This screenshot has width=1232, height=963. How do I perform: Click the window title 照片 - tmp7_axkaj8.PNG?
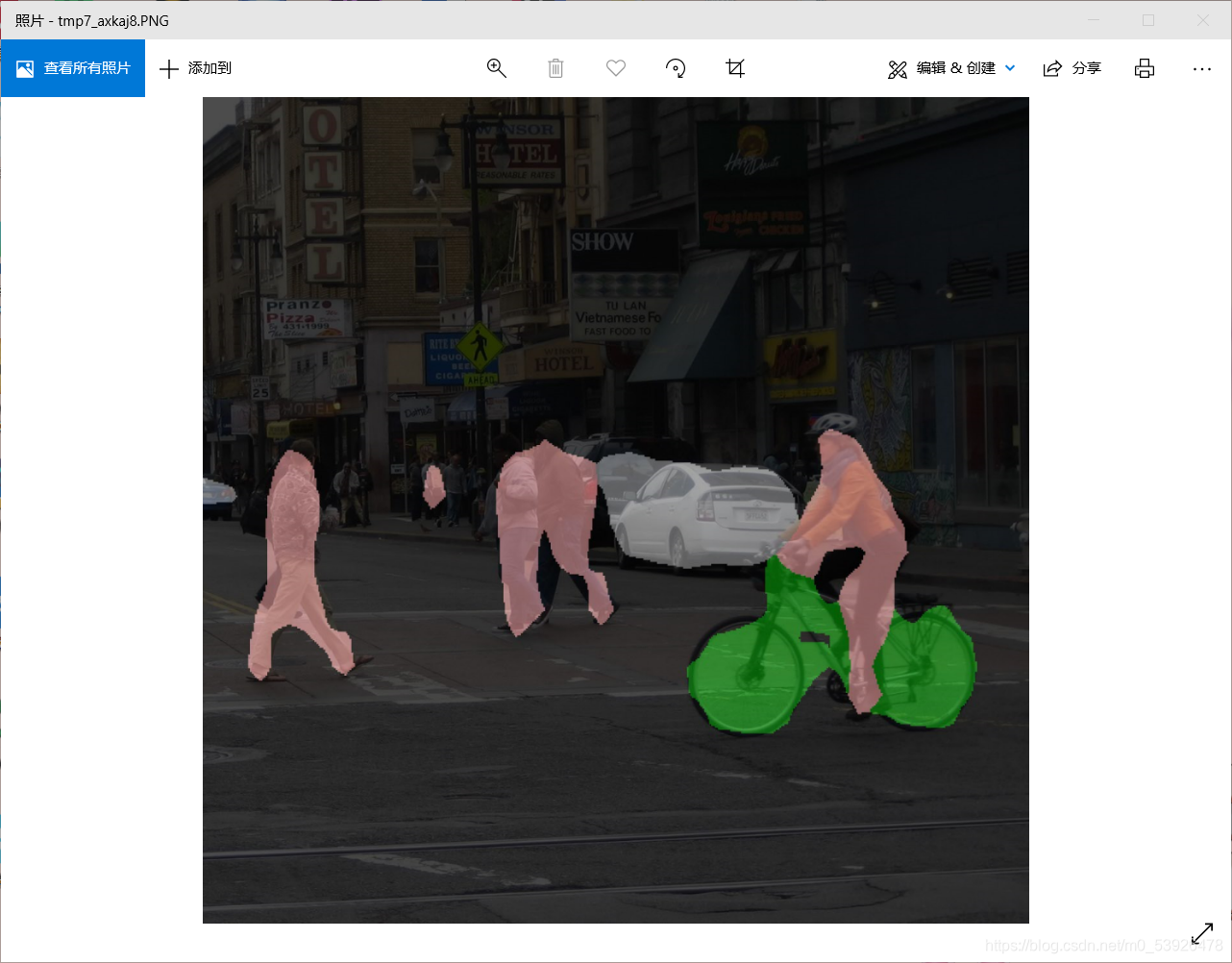[92, 20]
